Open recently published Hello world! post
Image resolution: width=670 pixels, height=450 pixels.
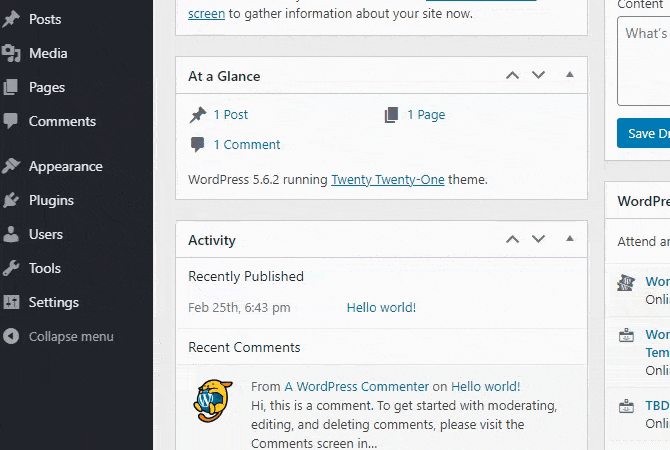pyautogui.click(x=381, y=308)
